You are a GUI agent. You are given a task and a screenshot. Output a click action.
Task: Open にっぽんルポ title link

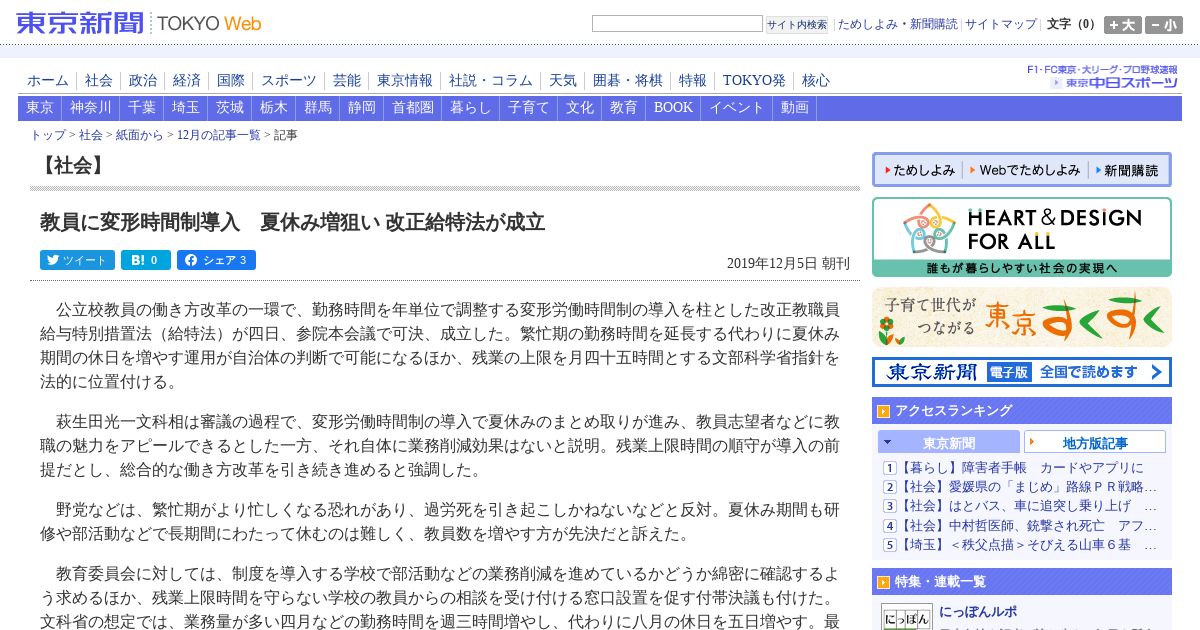[979, 611]
